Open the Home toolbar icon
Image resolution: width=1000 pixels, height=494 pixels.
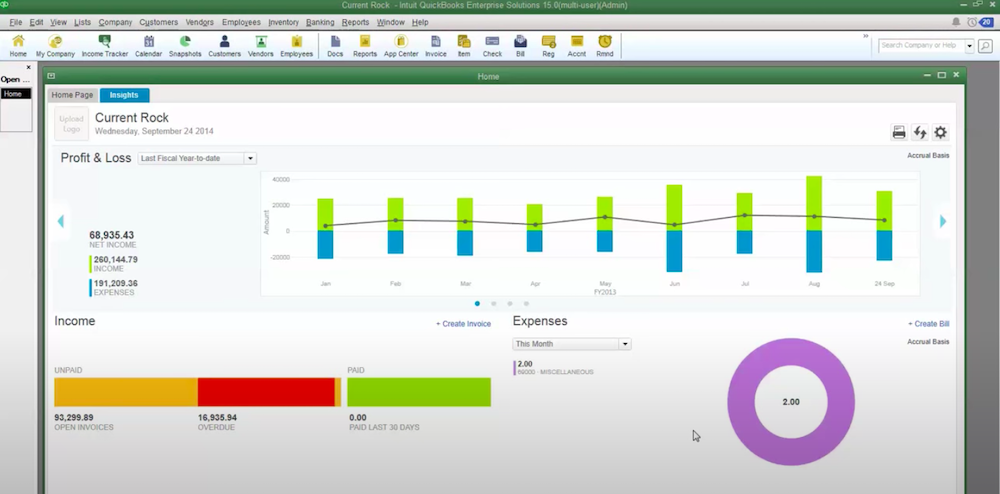18,46
